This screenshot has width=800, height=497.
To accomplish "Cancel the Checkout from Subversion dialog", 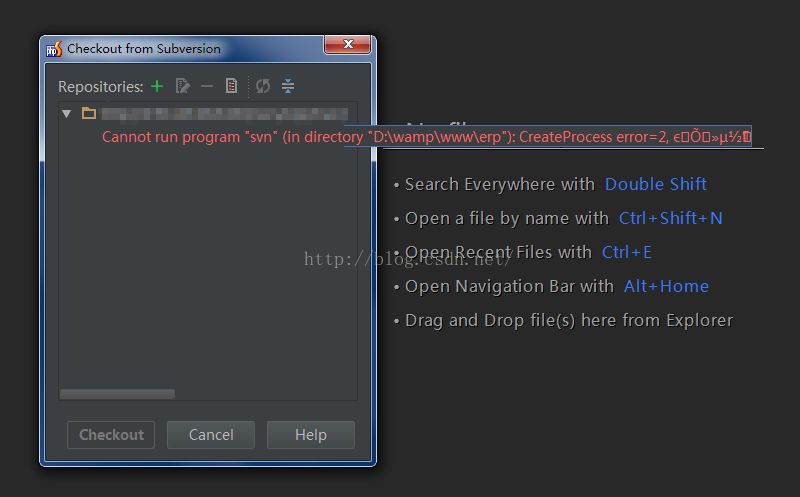I will 211,435.
